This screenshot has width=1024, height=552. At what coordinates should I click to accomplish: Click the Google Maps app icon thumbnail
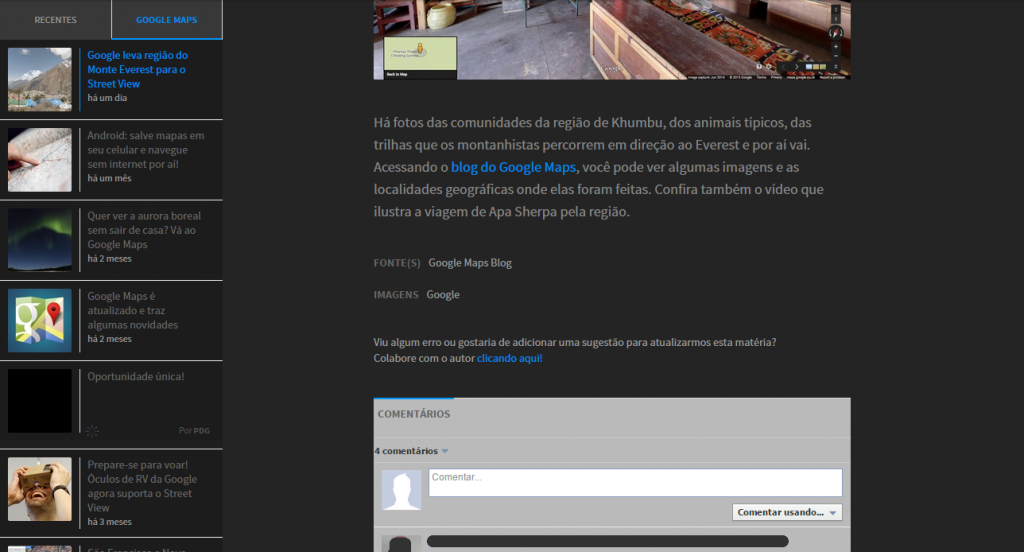click(x=40, y=320)
